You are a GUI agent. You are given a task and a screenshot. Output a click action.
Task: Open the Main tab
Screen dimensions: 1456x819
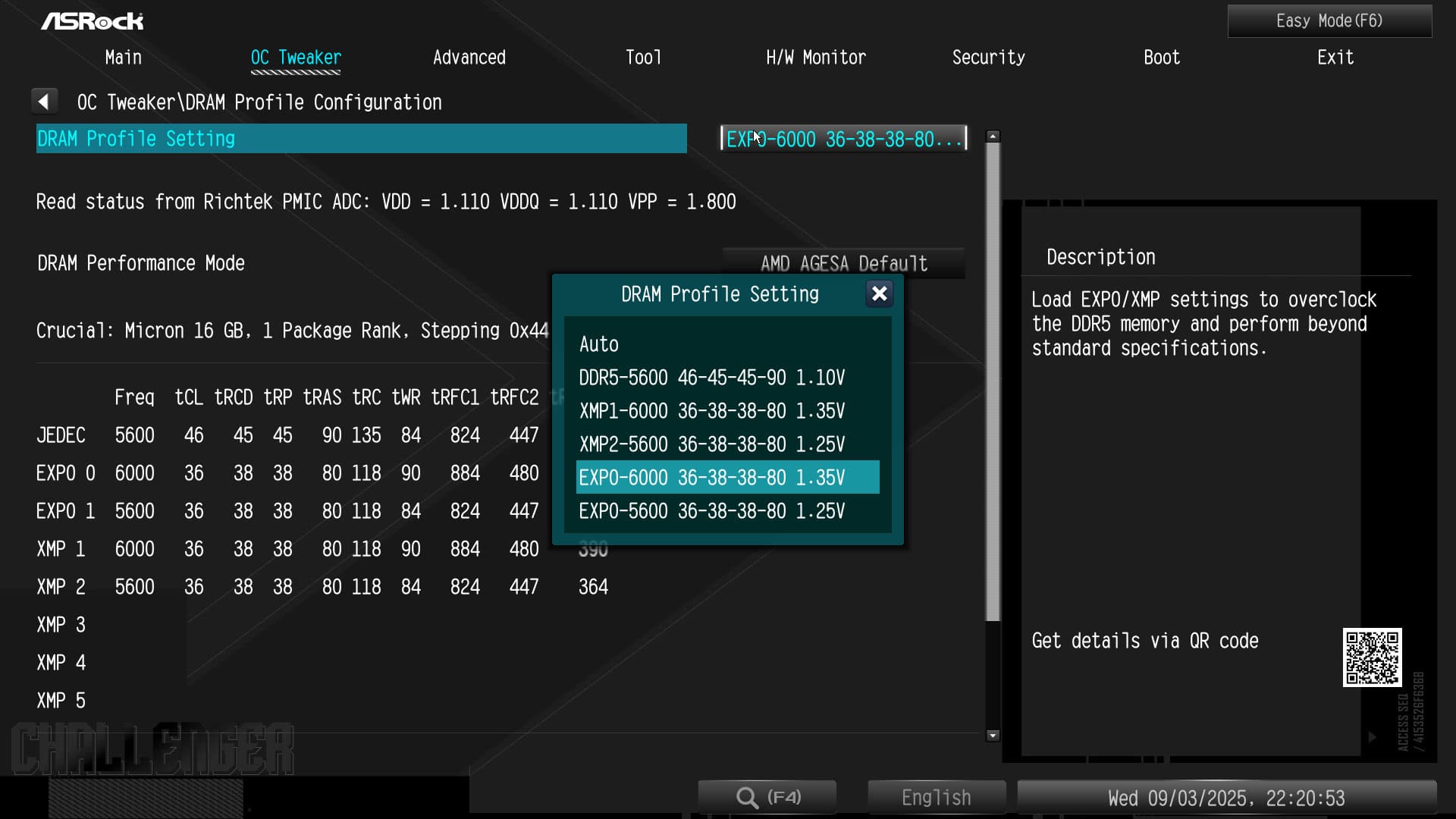123,58
